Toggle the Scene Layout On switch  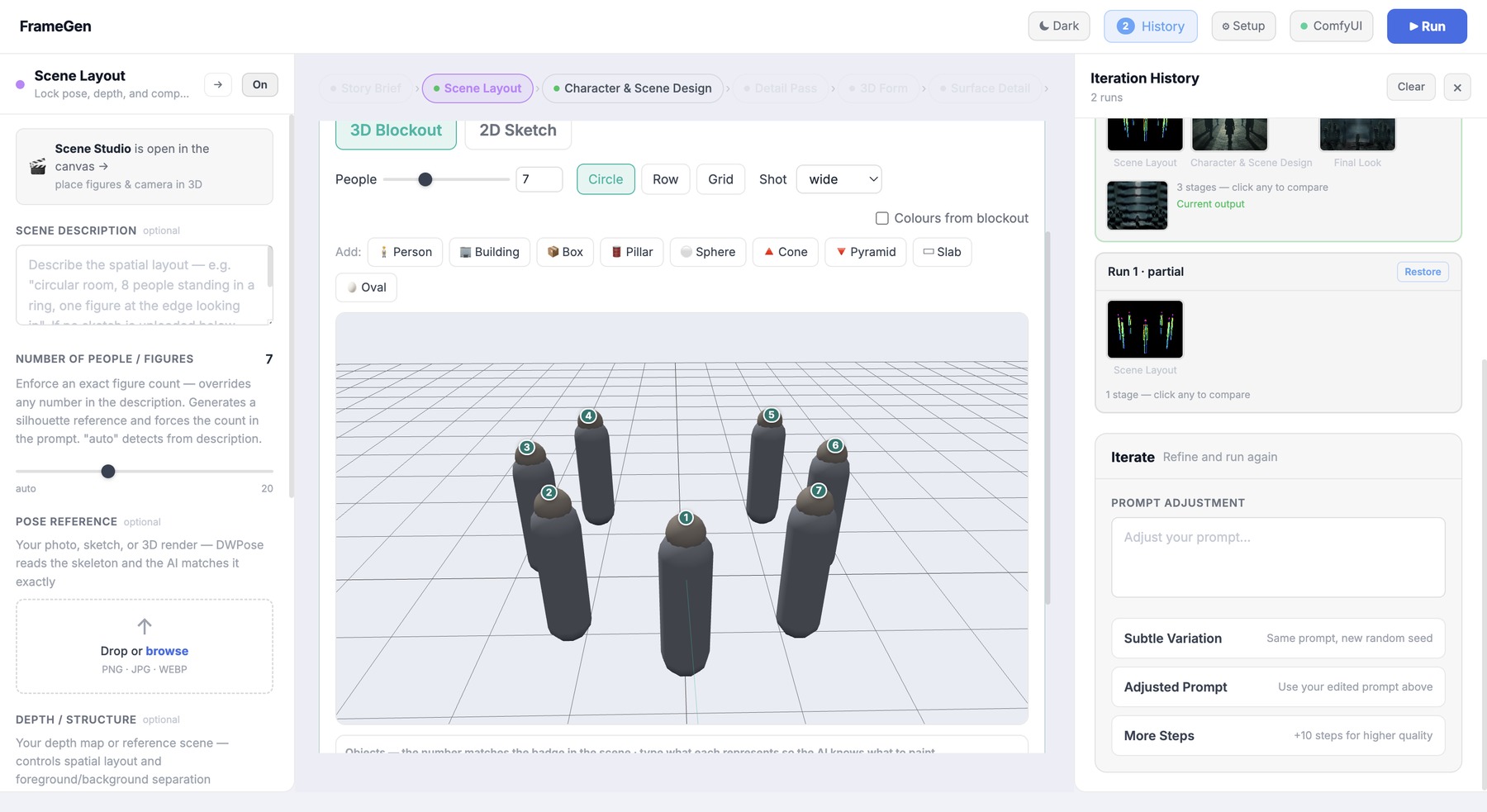[260, 84]
